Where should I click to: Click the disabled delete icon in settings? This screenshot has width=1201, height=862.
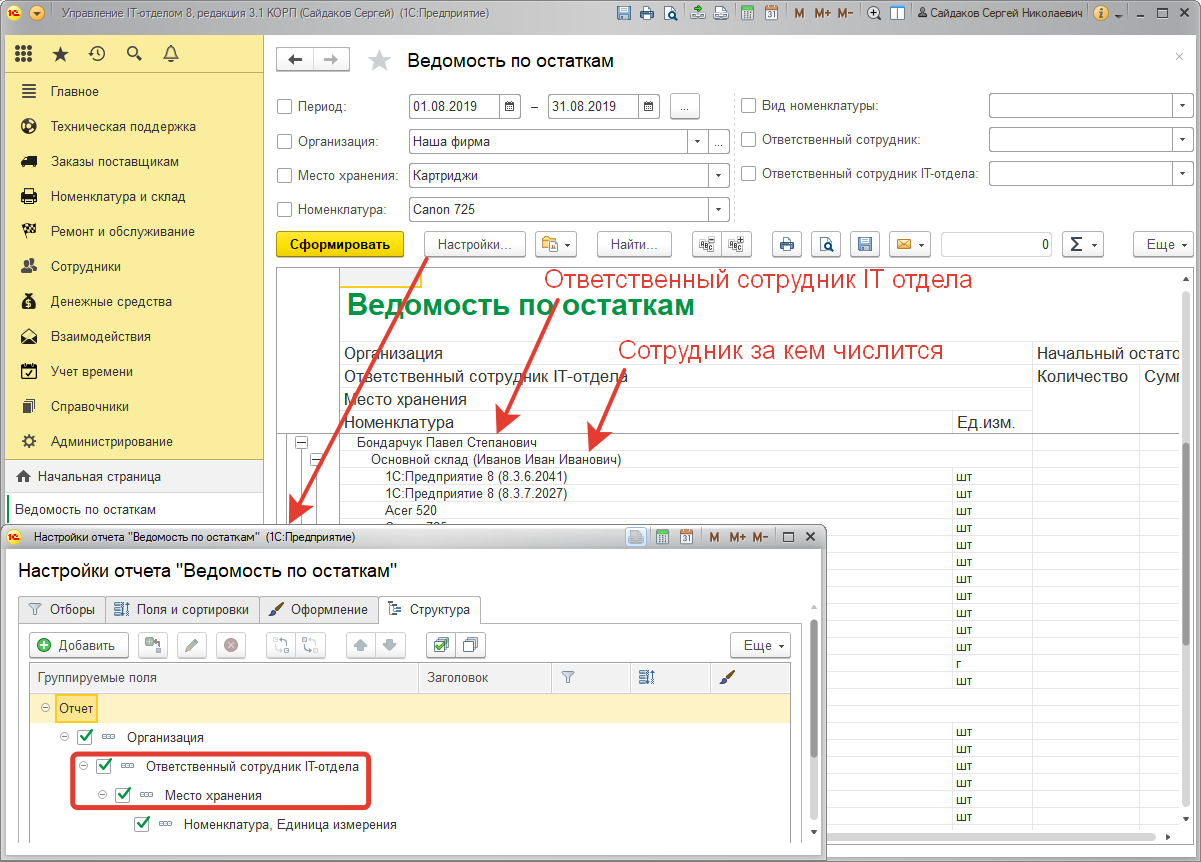(230, 645)
